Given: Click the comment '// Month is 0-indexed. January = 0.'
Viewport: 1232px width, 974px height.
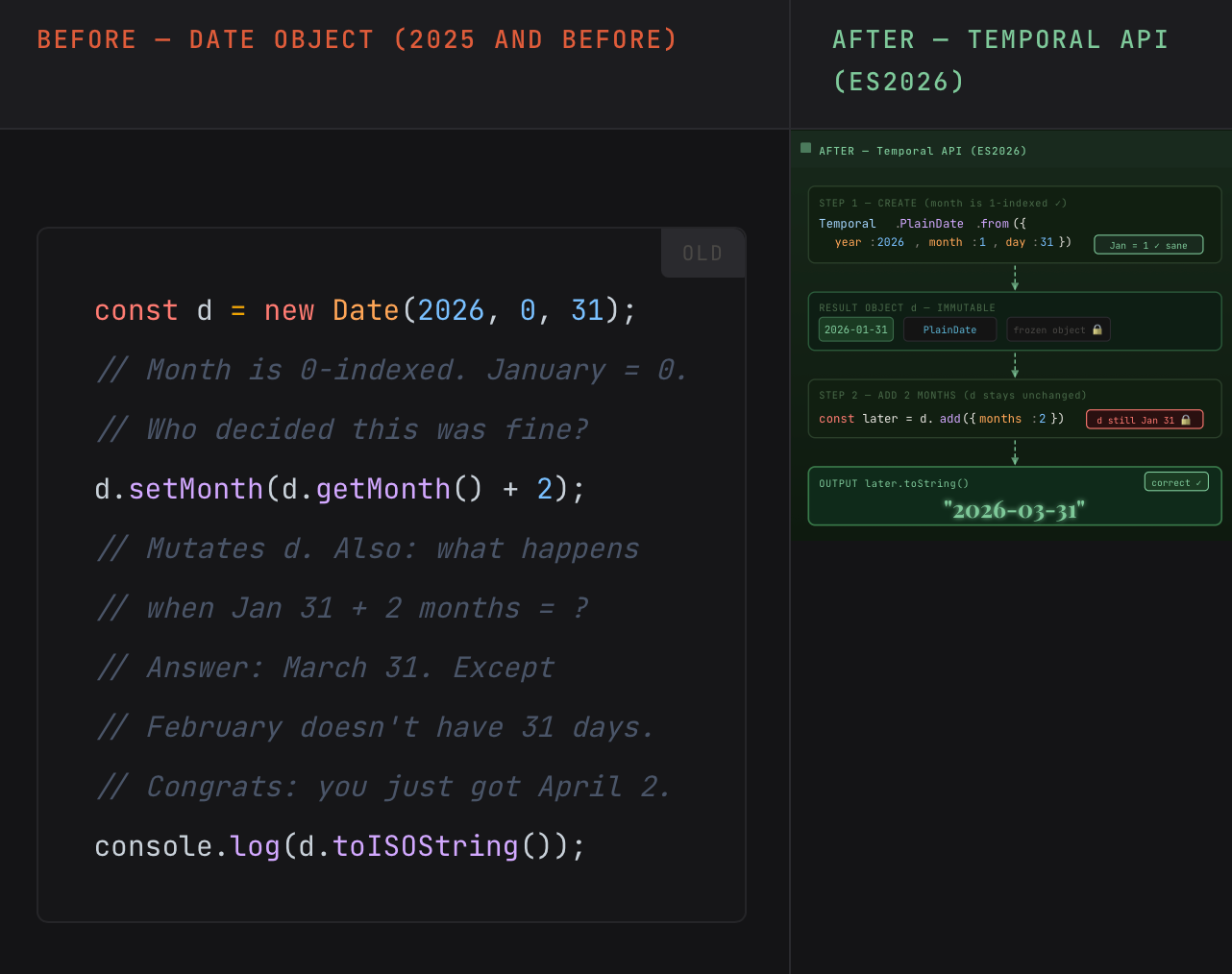Looking at the screenshot, I should (x=392, y=370).
